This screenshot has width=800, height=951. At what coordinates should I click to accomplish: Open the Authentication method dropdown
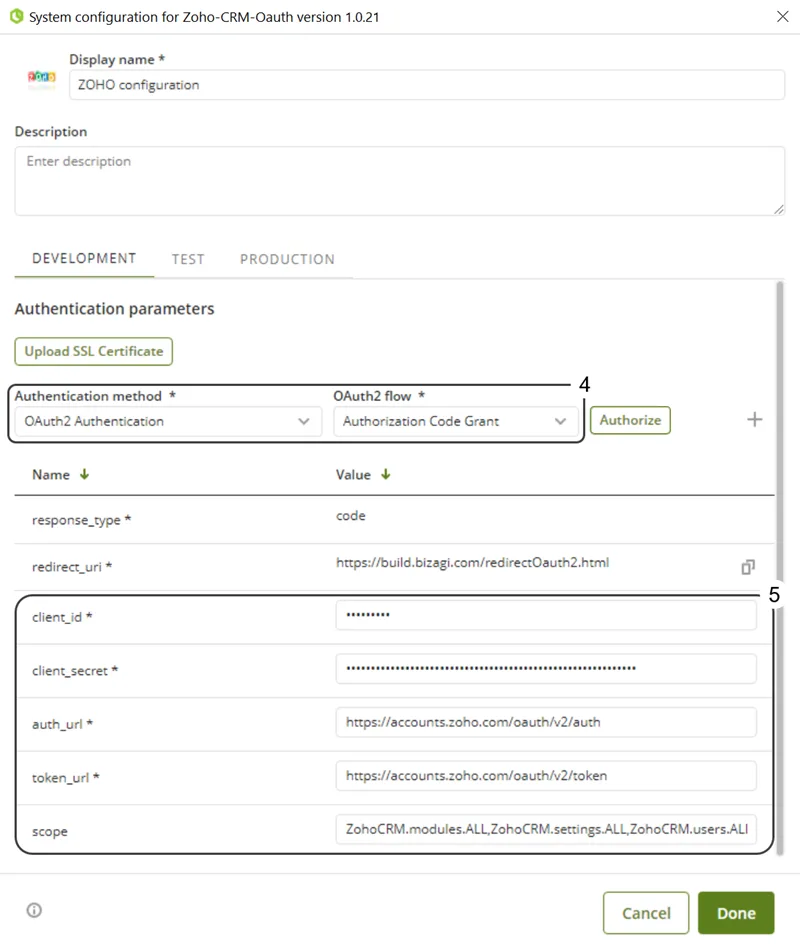tap(168, 421)
